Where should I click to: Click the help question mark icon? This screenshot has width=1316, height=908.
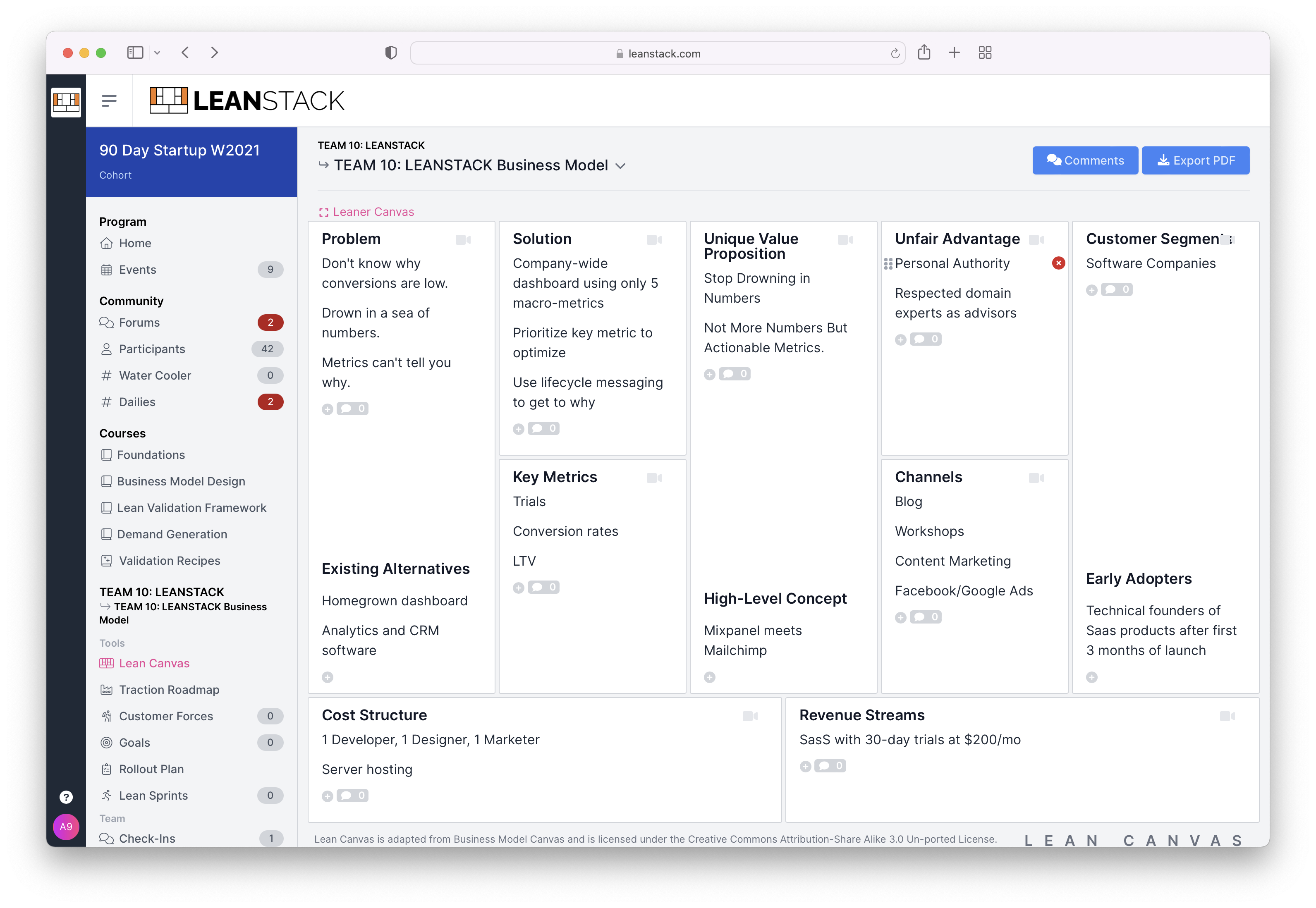point(66,796)
